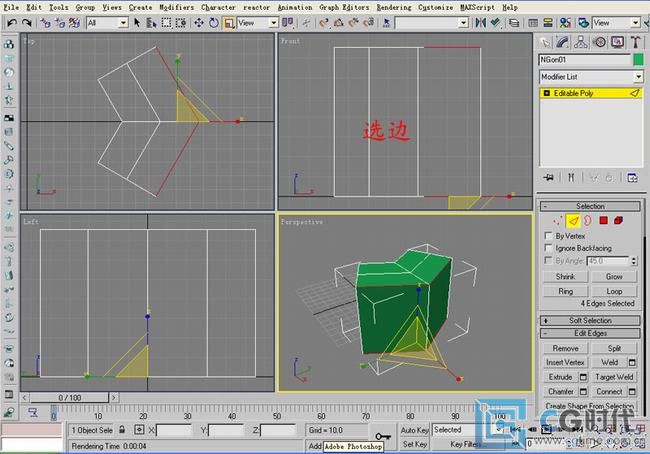Collapse the Edit Edges rollout
Viewport: 650px width, 454px height.
(x=590, y=333)
